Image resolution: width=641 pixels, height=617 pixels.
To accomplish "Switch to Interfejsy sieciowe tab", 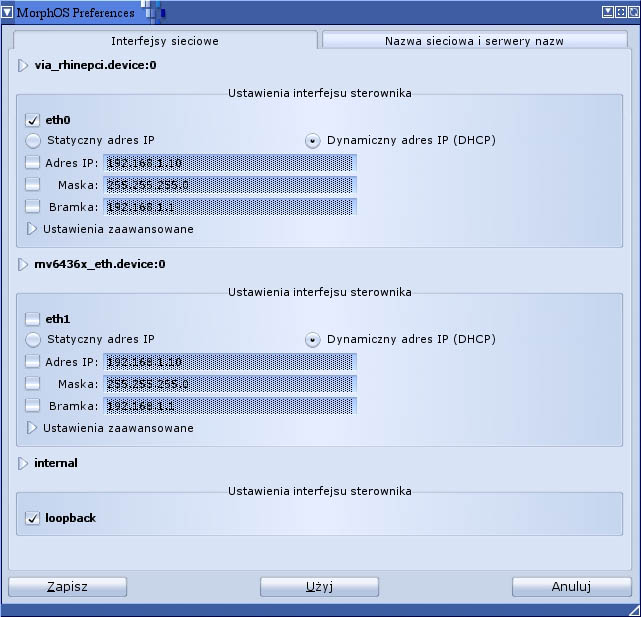I will pyautogui.click(x=165, y=41).
